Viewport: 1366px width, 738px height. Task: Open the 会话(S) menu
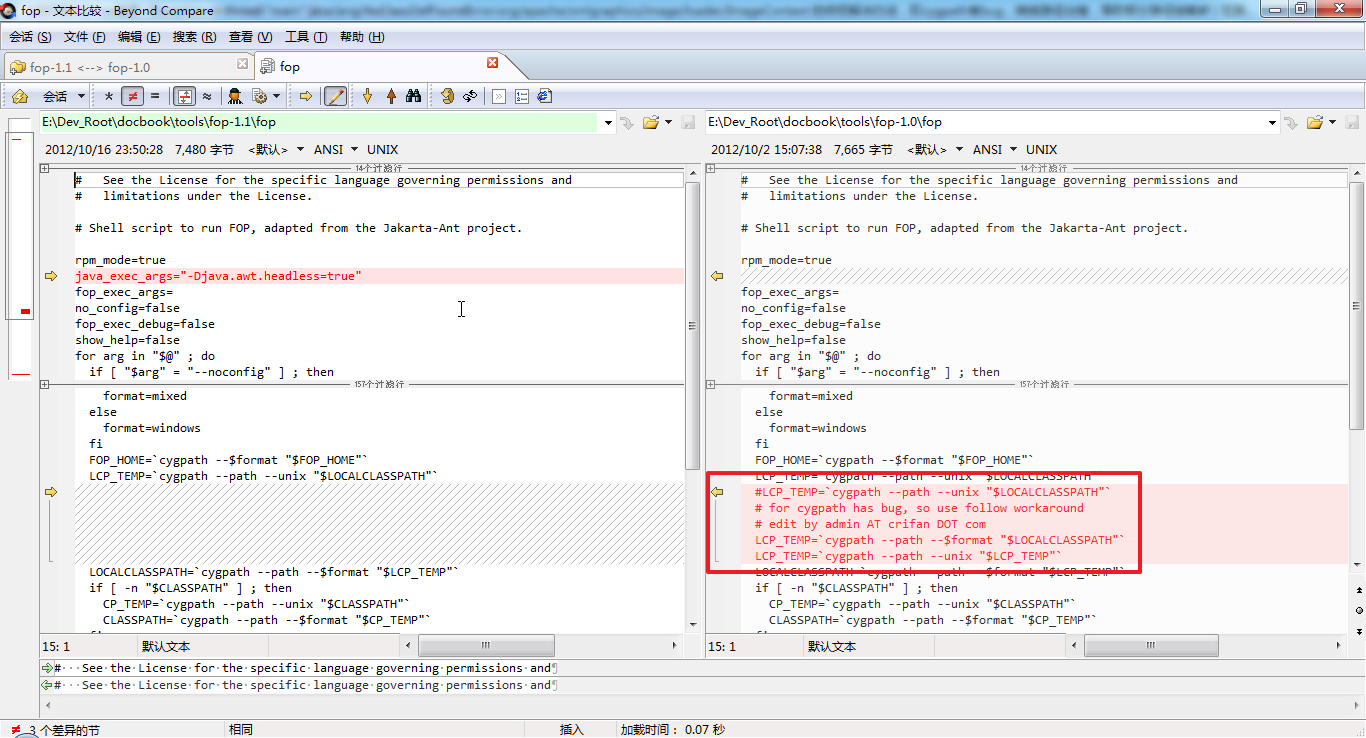point(30,37)
